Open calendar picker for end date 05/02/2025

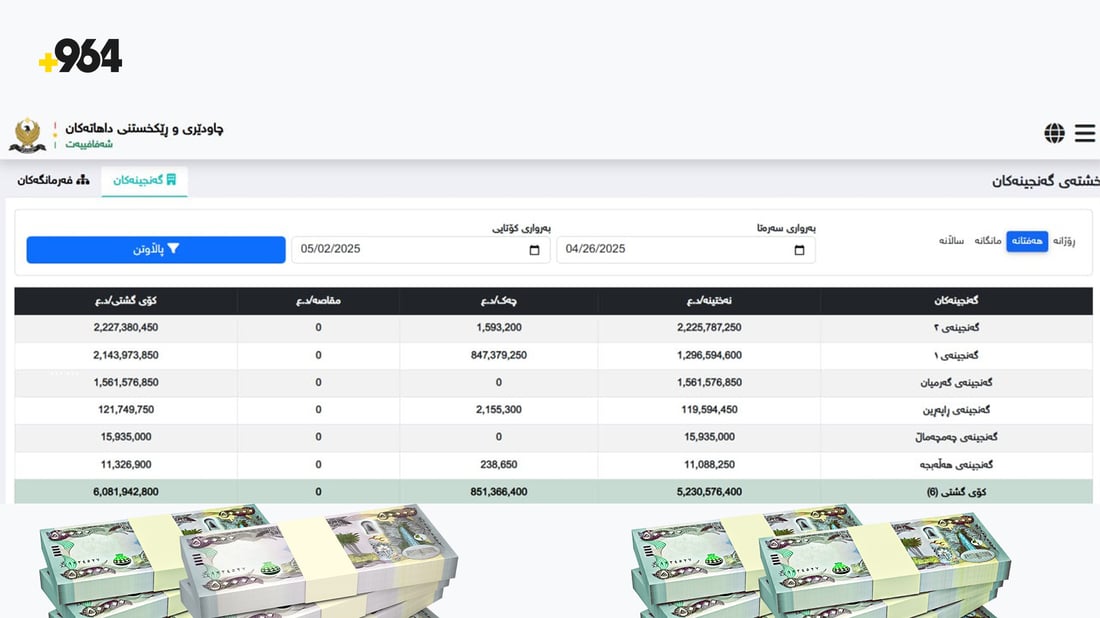[534, 250]
